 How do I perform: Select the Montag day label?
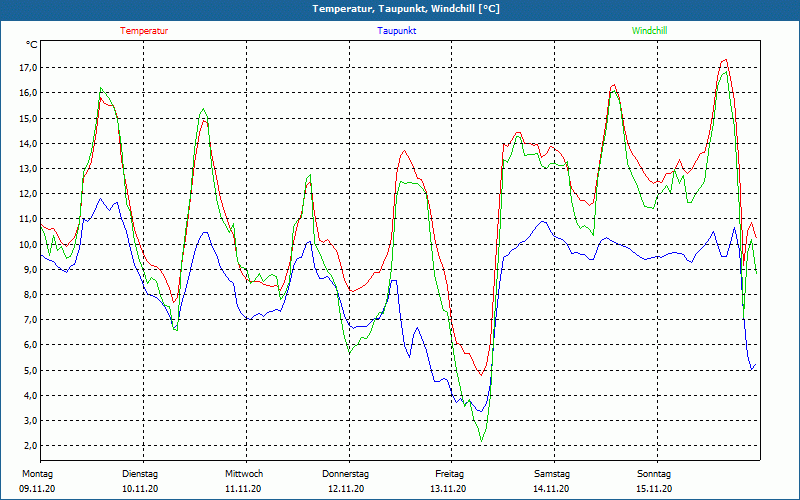pos(36,473)
